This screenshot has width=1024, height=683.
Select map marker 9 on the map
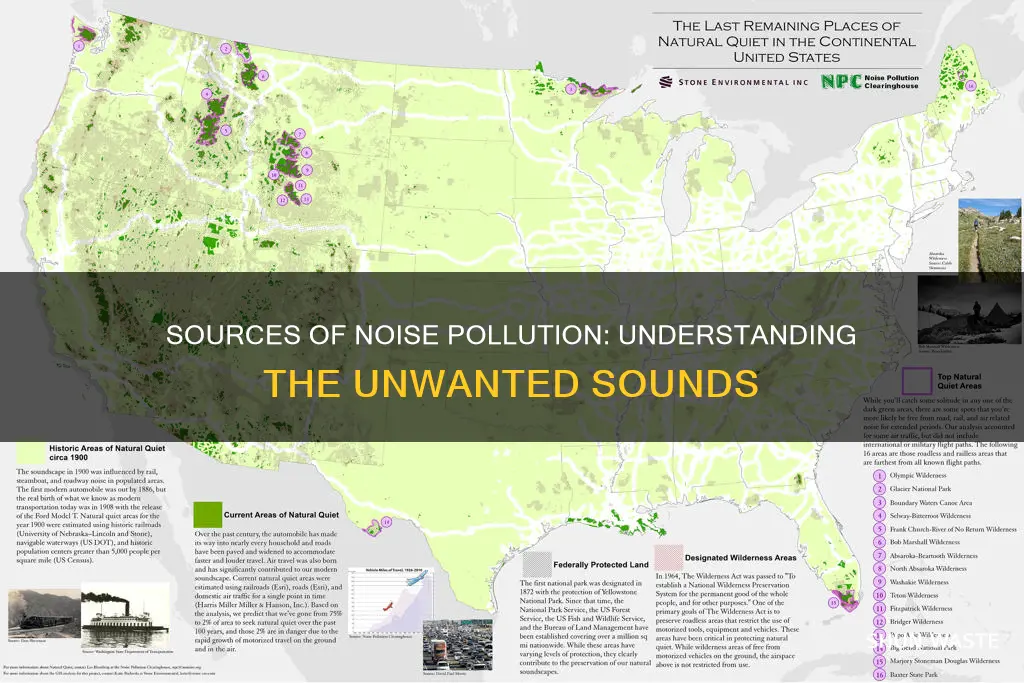coord(306,170)
